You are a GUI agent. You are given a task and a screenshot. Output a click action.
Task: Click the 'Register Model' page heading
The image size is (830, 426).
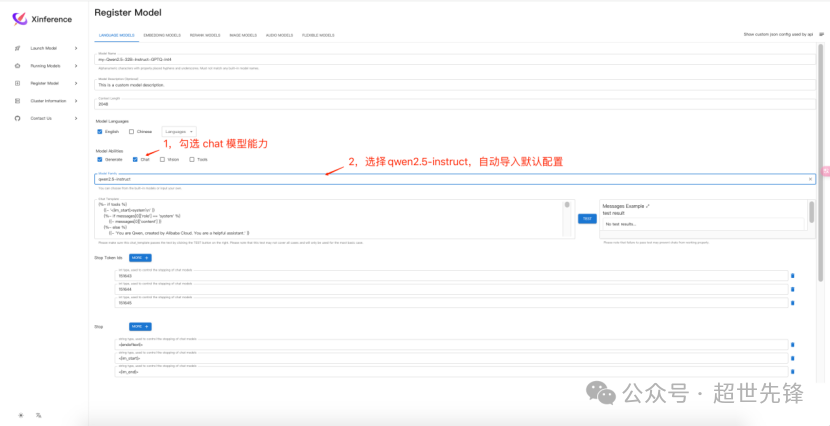(128, 12)
